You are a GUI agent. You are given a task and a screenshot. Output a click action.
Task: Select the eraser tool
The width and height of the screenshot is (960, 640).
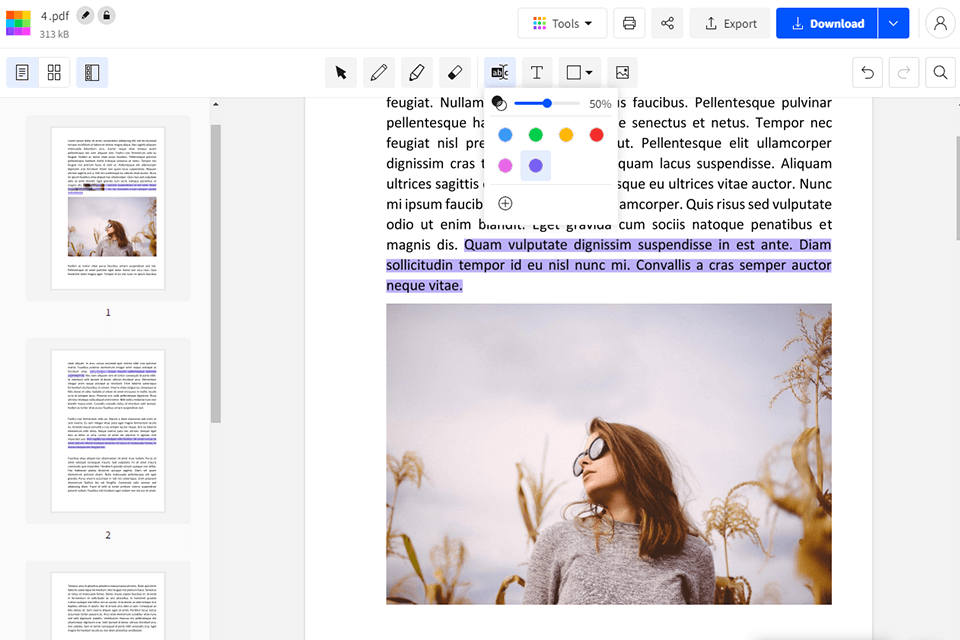tap(455, 72)
